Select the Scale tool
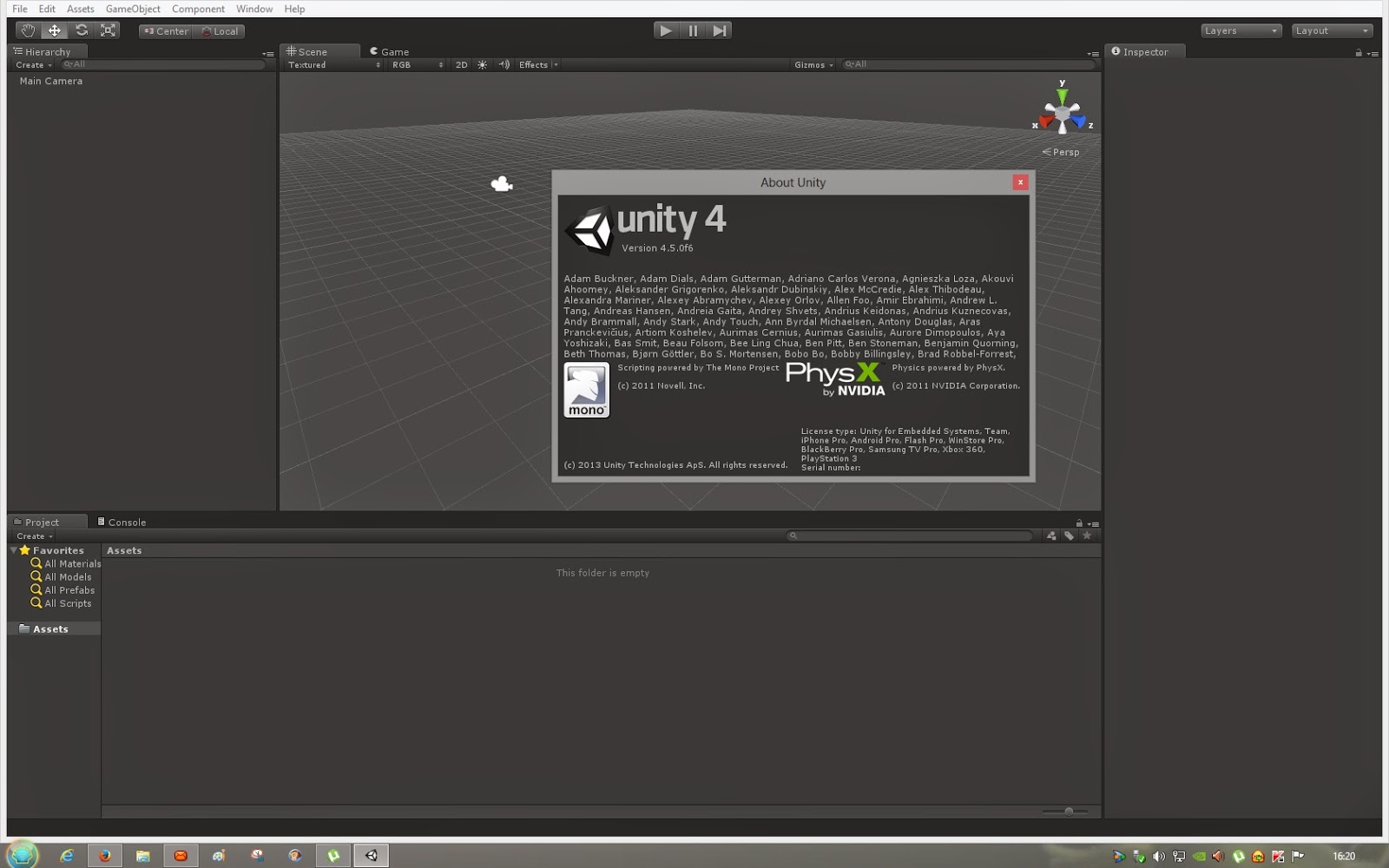Screen dimensions: 1389x868 pyautogui.click(x=109, y=30)
